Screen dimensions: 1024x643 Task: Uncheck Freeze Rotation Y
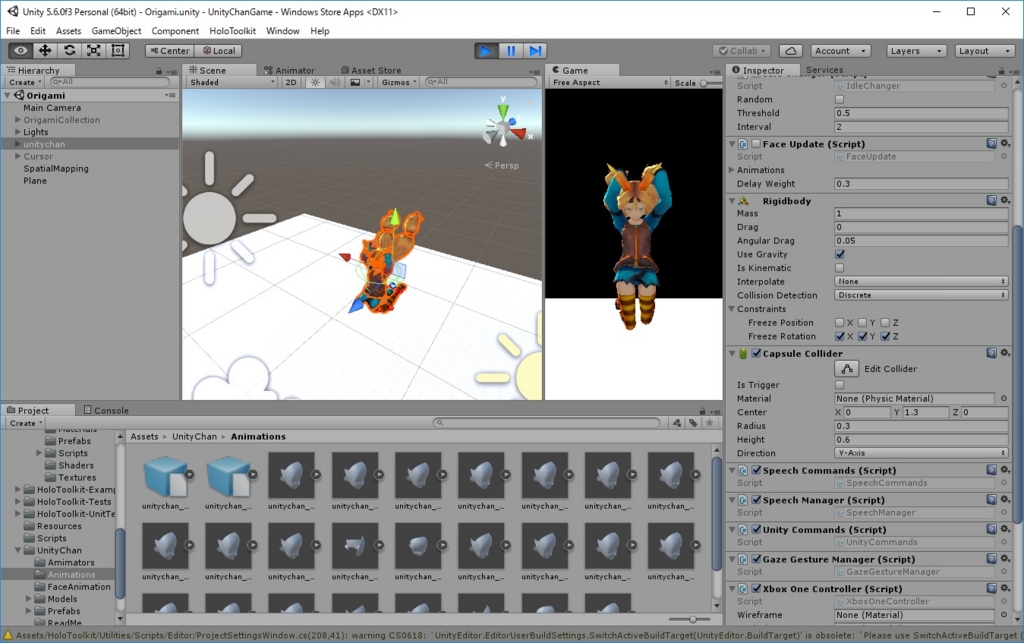(862, 336)
